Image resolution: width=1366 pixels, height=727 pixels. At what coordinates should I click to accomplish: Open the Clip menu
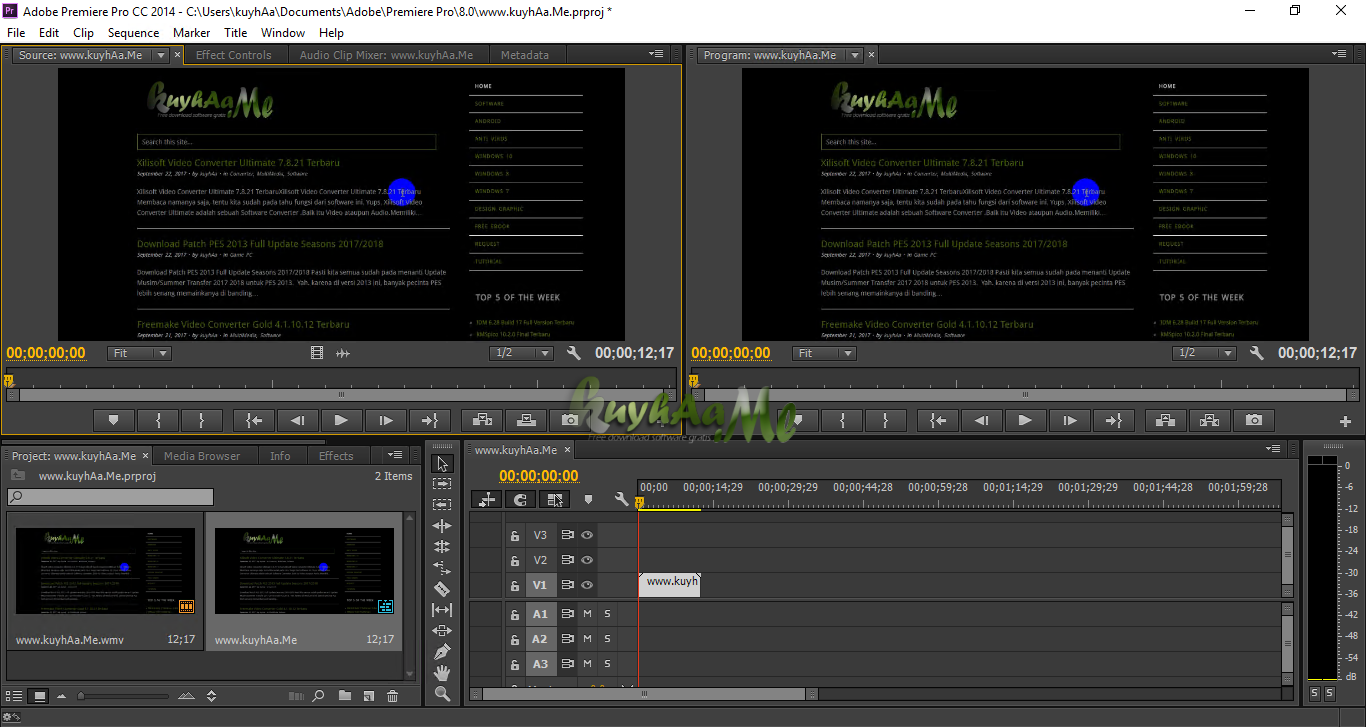click(x=83, y=33)
